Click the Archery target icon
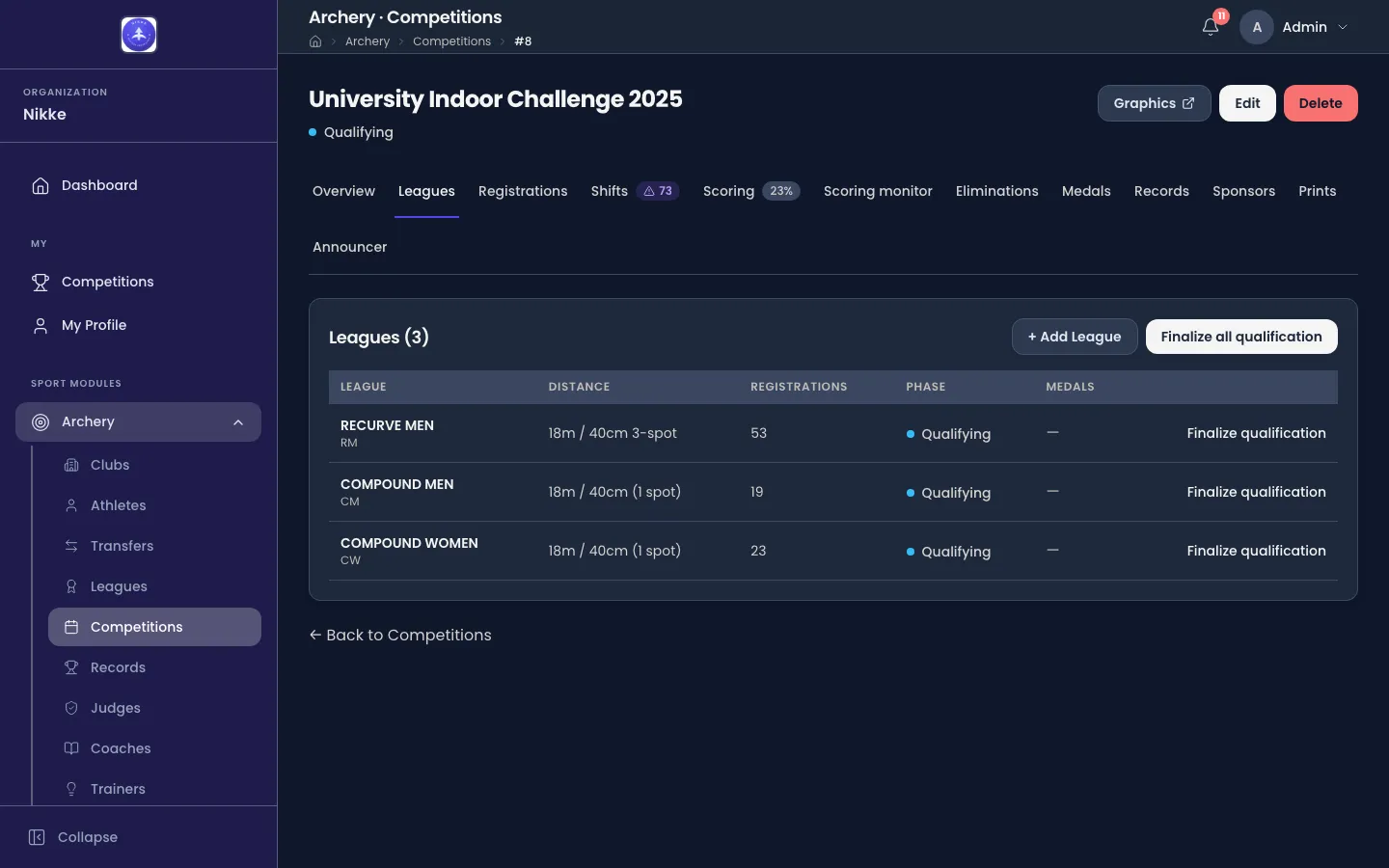 coord(41,421)
